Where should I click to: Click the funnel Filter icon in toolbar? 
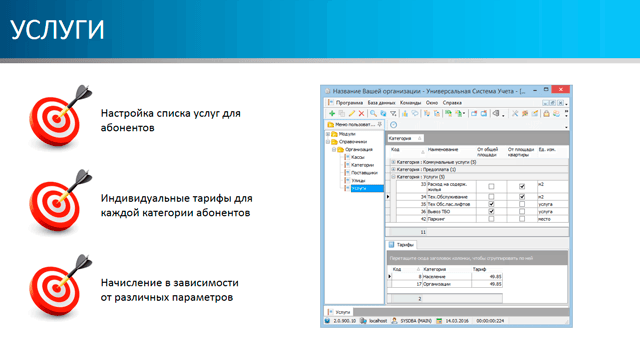click(x=393, y=113)
